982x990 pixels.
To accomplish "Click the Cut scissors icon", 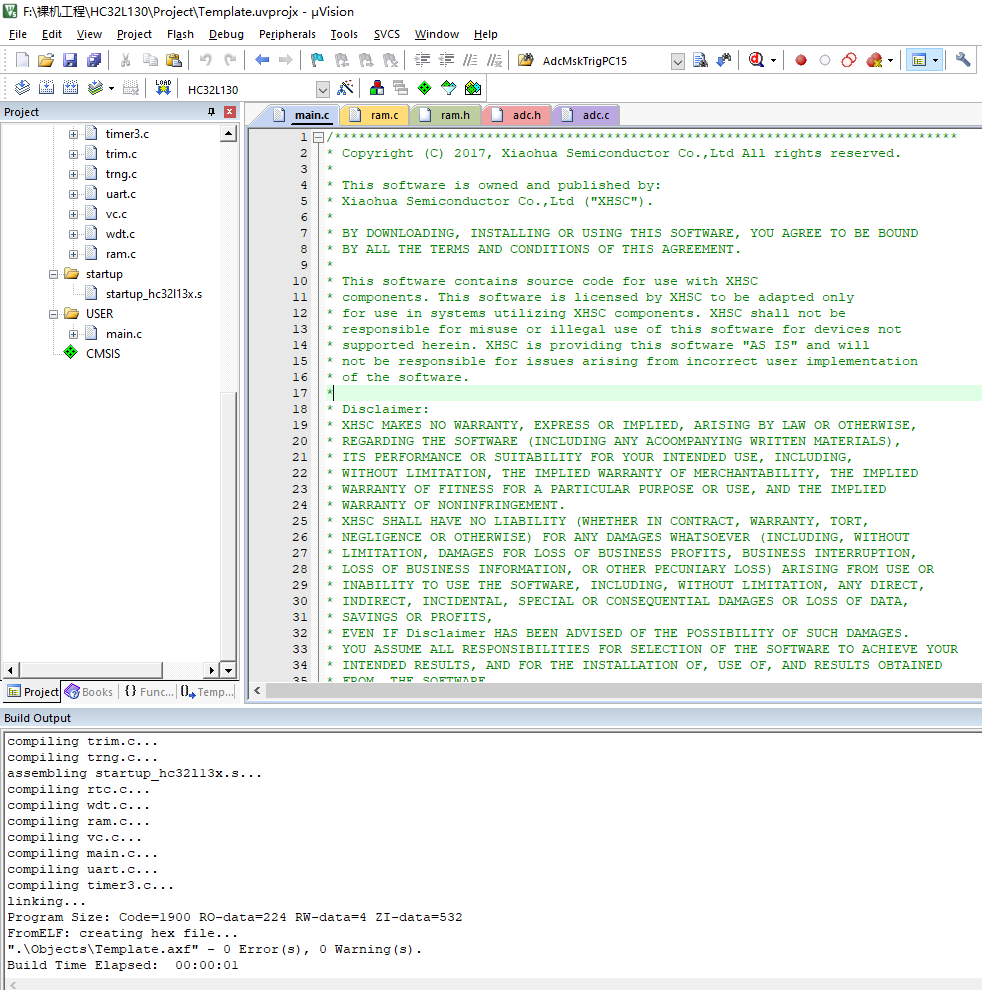I will pos(125,61).
